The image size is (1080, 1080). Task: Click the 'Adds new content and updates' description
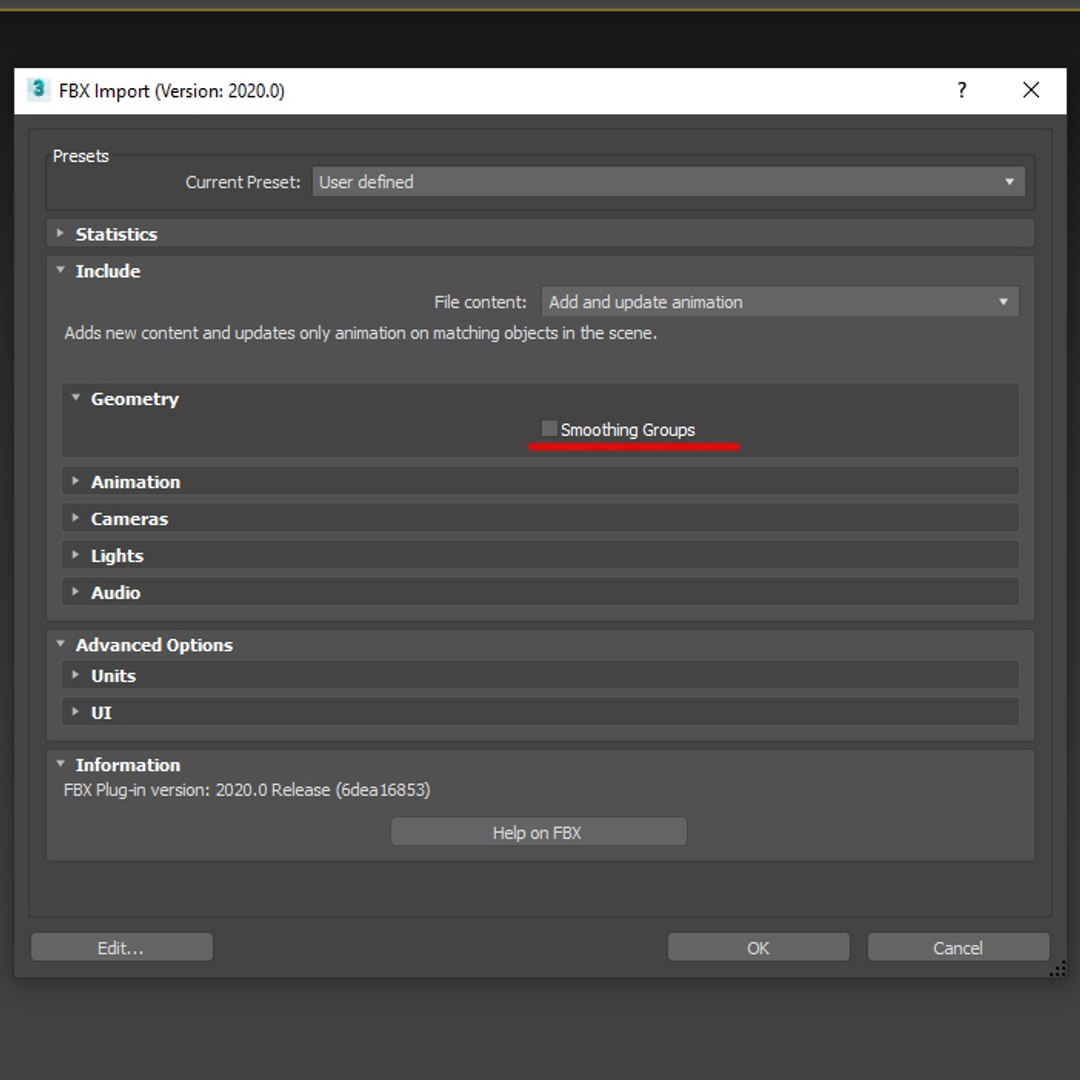click(x=360, y=333)
